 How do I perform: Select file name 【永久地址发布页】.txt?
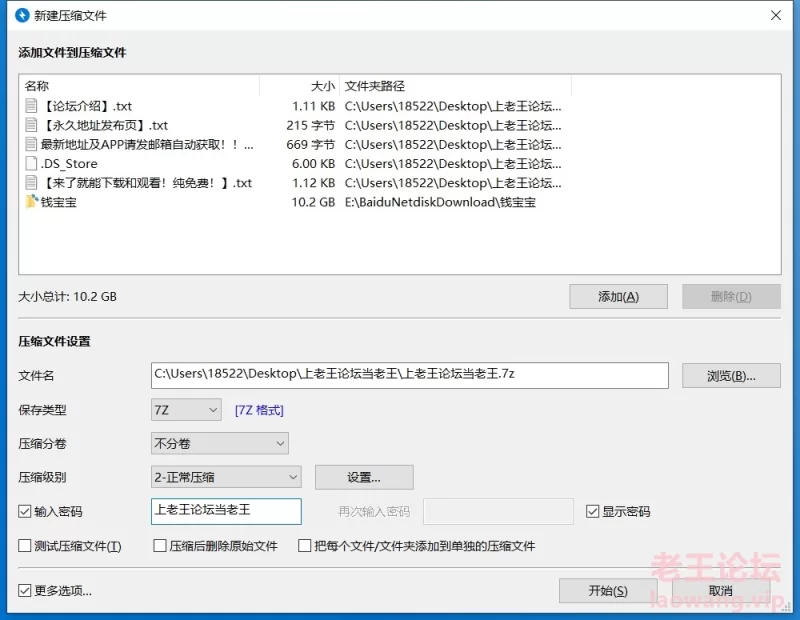click(x=105, y=126)
